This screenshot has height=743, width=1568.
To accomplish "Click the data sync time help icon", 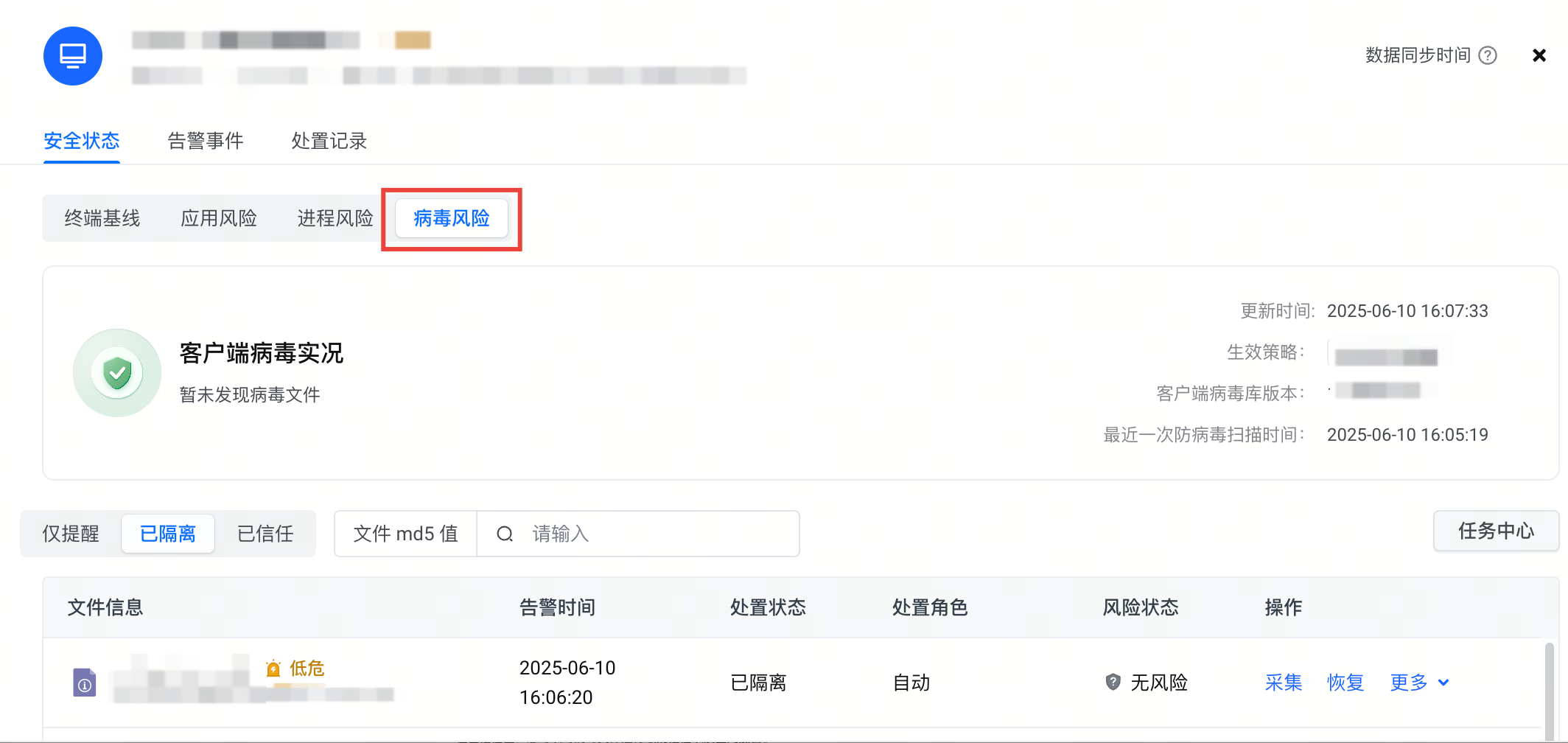I will point(1488,55).
